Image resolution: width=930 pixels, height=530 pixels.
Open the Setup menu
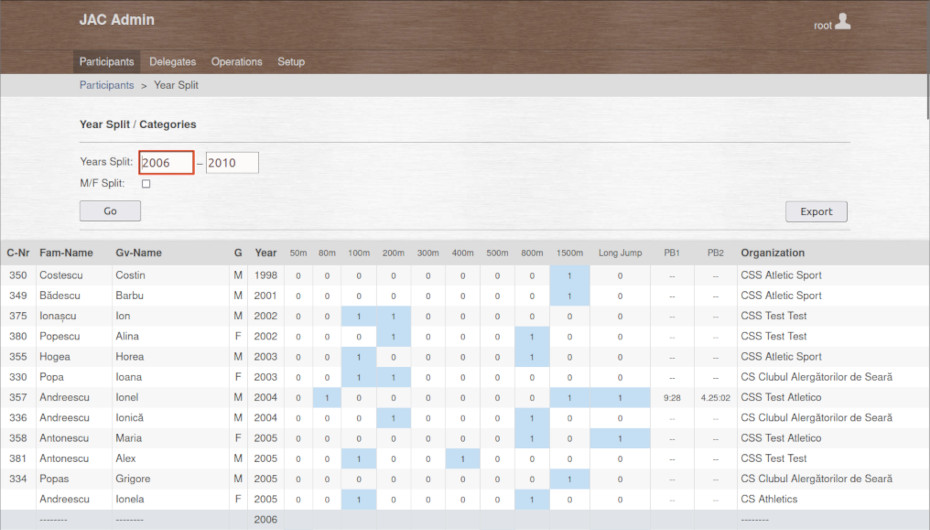click(x=291, y=62)
